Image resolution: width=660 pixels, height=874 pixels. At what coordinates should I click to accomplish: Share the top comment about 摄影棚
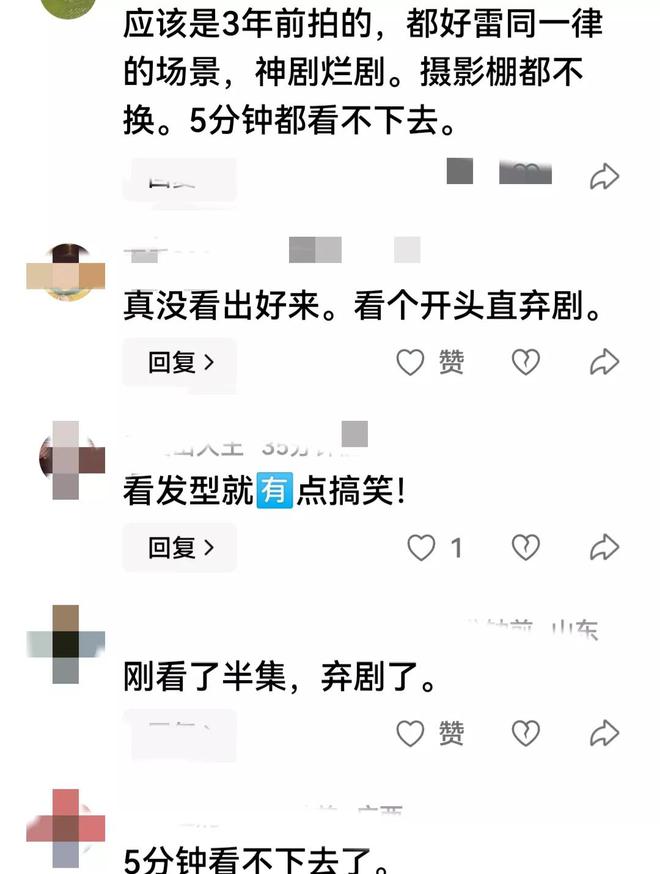tap(605, 177)
